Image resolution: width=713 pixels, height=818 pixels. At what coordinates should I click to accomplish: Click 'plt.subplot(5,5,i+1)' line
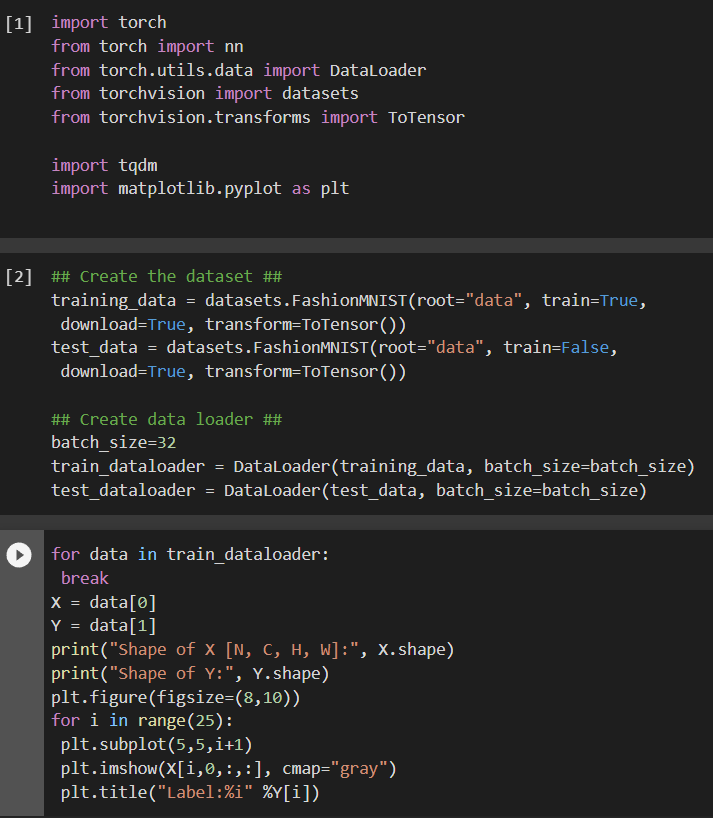pos(156,745)
